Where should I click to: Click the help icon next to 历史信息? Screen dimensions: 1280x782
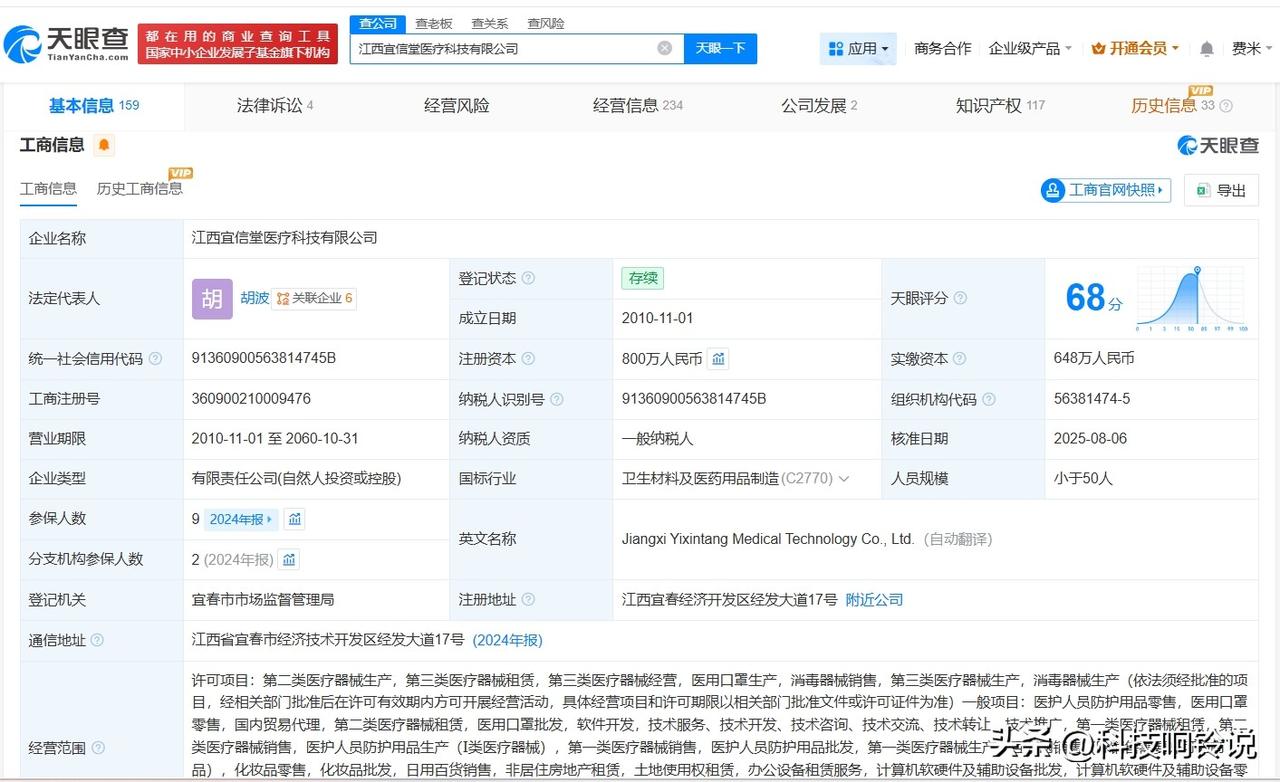pos(1226,106)
